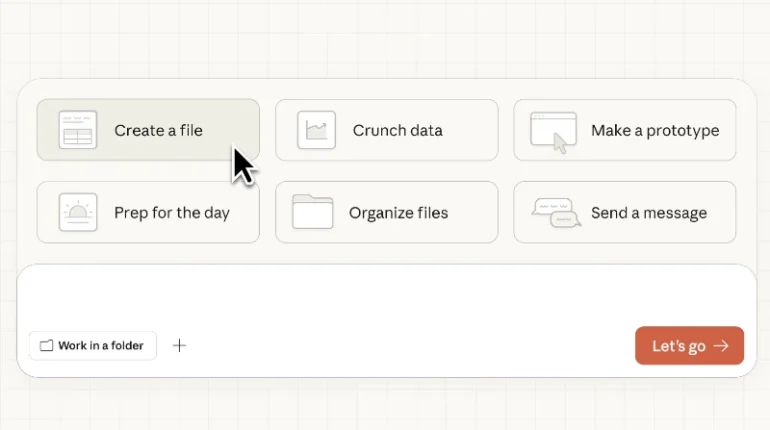770x430 pixels.
Task: Click the plus icon to add an attachment
Action: click(x=180, y=345)
